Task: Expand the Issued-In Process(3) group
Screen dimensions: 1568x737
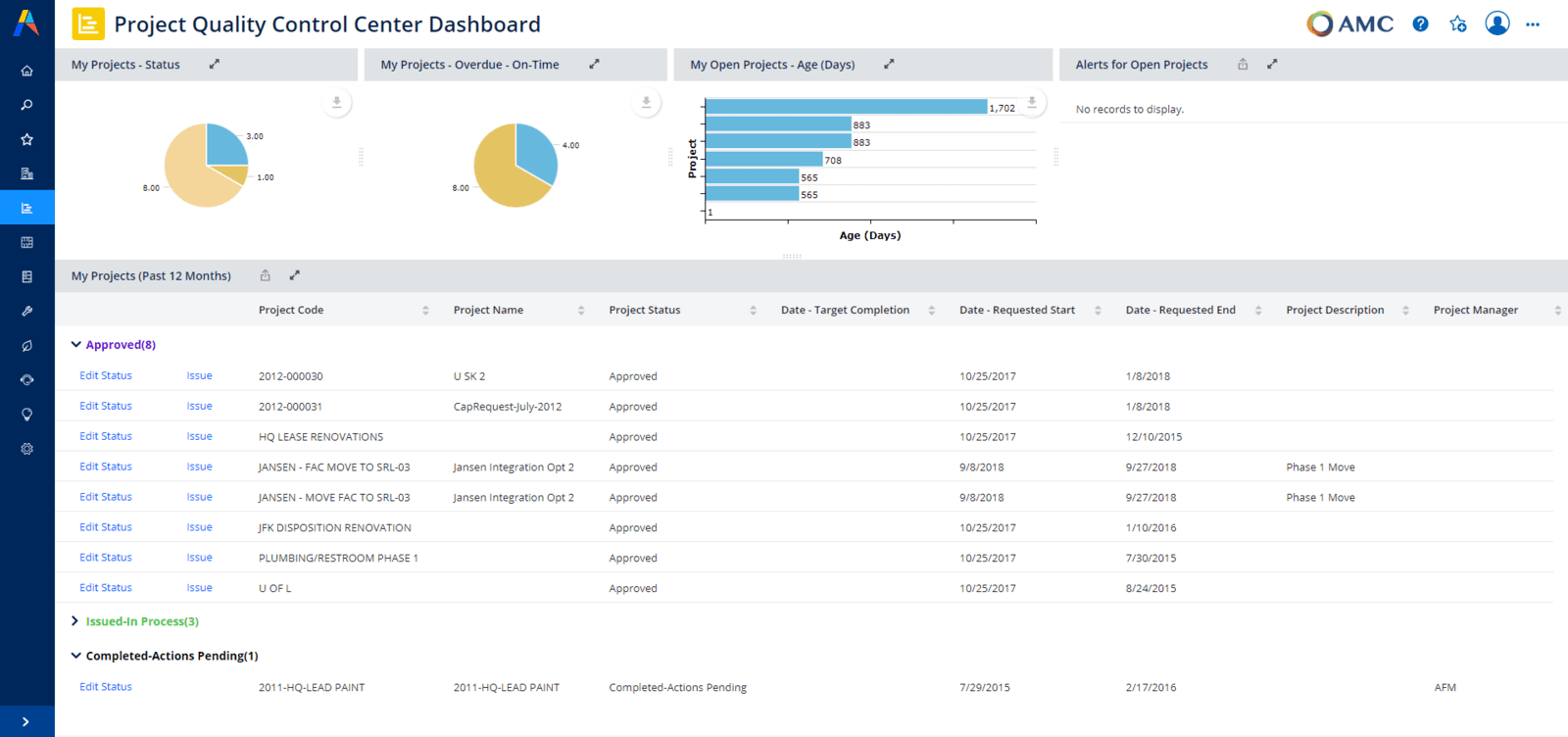Action: (75, 621)
